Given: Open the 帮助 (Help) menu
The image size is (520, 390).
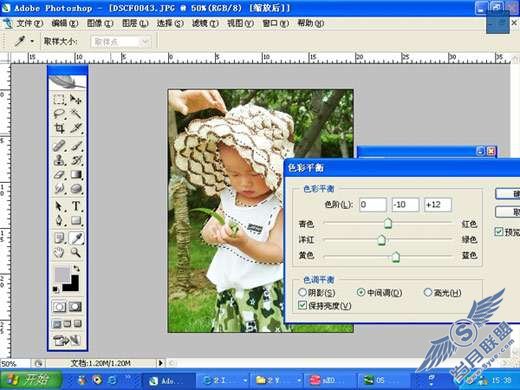Looking at the screenshot, I should click(310, 23).
